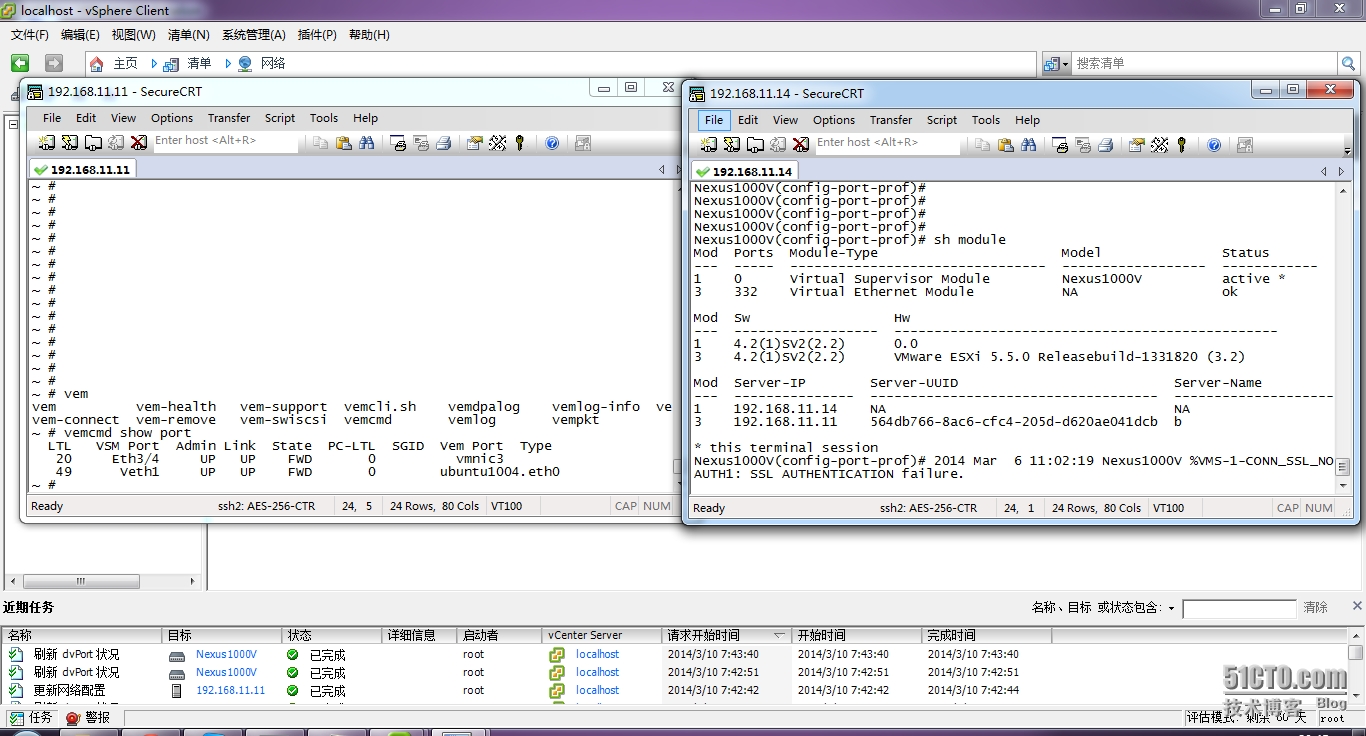Click Disconnect red X icon in 192.168.11.14 window

(x=801, y=145)
